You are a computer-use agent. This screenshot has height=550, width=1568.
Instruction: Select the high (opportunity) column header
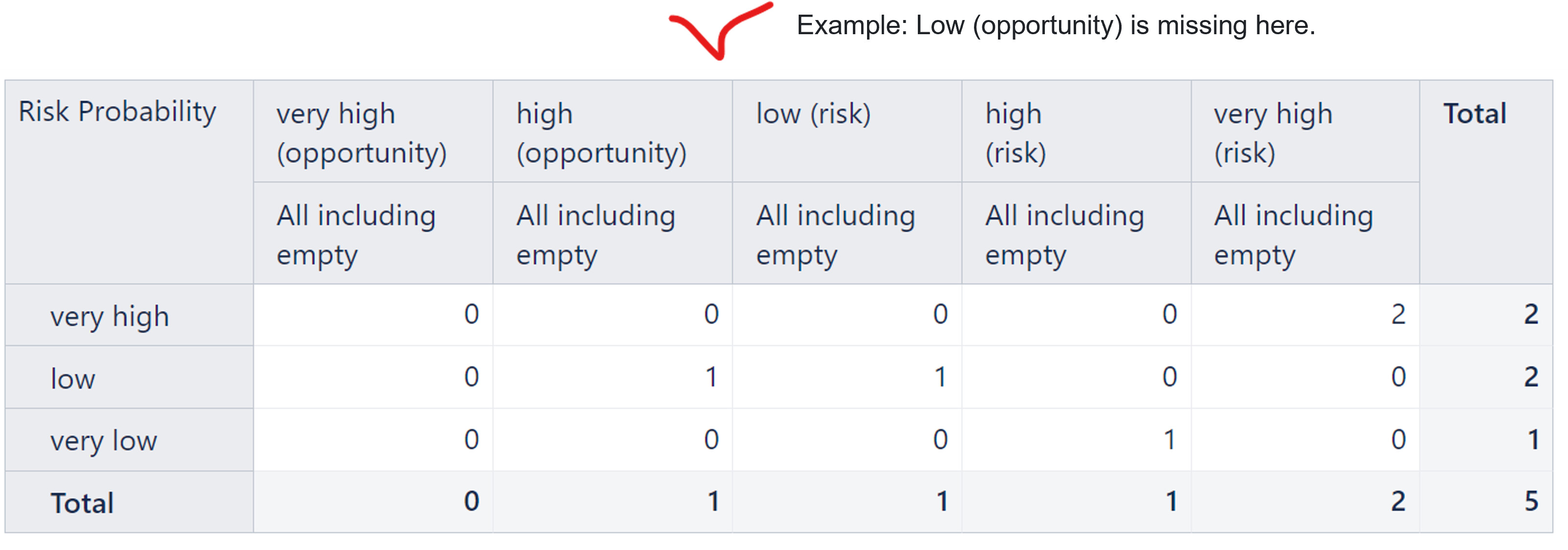pos(601,133)
